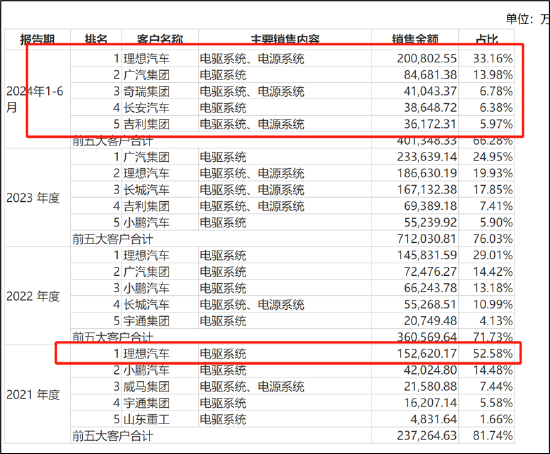Screen dimensions: 550x454
Task: Click percentage 14.42%
Action: pos(493,272)
